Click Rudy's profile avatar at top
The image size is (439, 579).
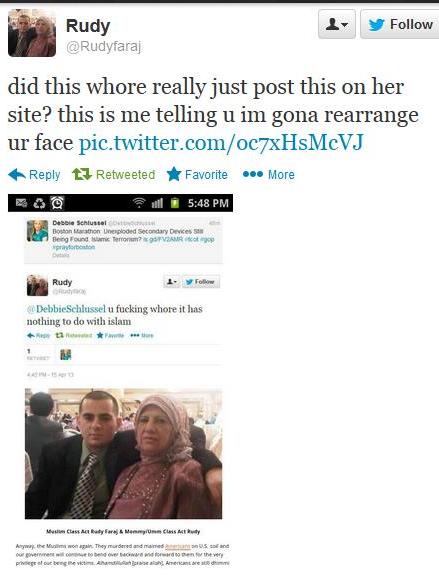pos(32,33)
